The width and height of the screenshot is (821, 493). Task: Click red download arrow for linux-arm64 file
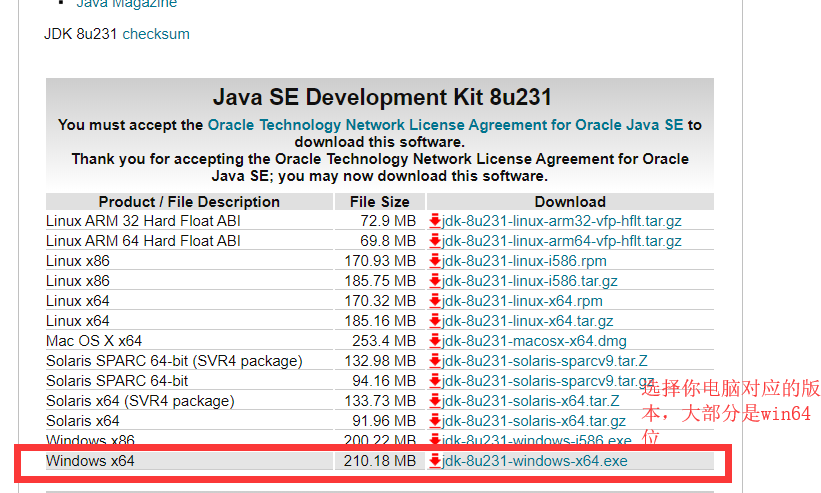tap(435, 241)
